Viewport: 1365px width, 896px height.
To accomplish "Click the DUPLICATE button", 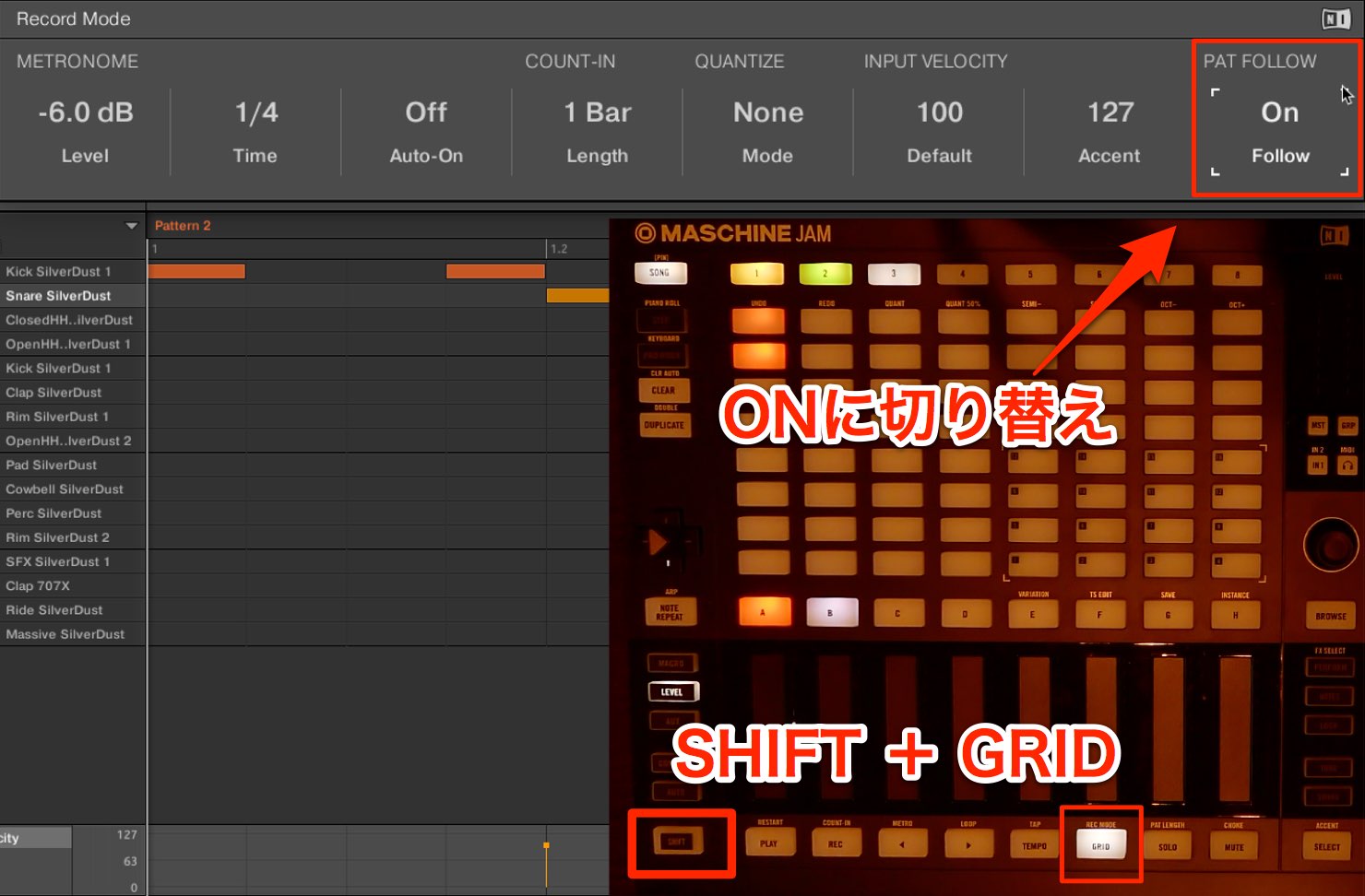I will (x=664, y=425).
